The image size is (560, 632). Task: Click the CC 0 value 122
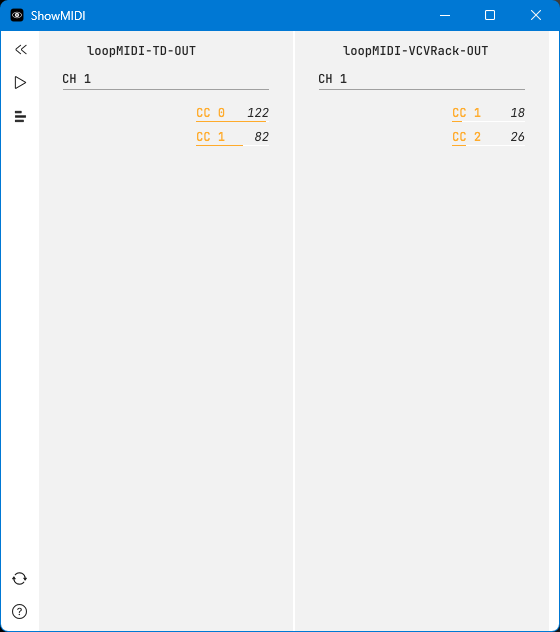pyautogui.click(x=258, y=113)
